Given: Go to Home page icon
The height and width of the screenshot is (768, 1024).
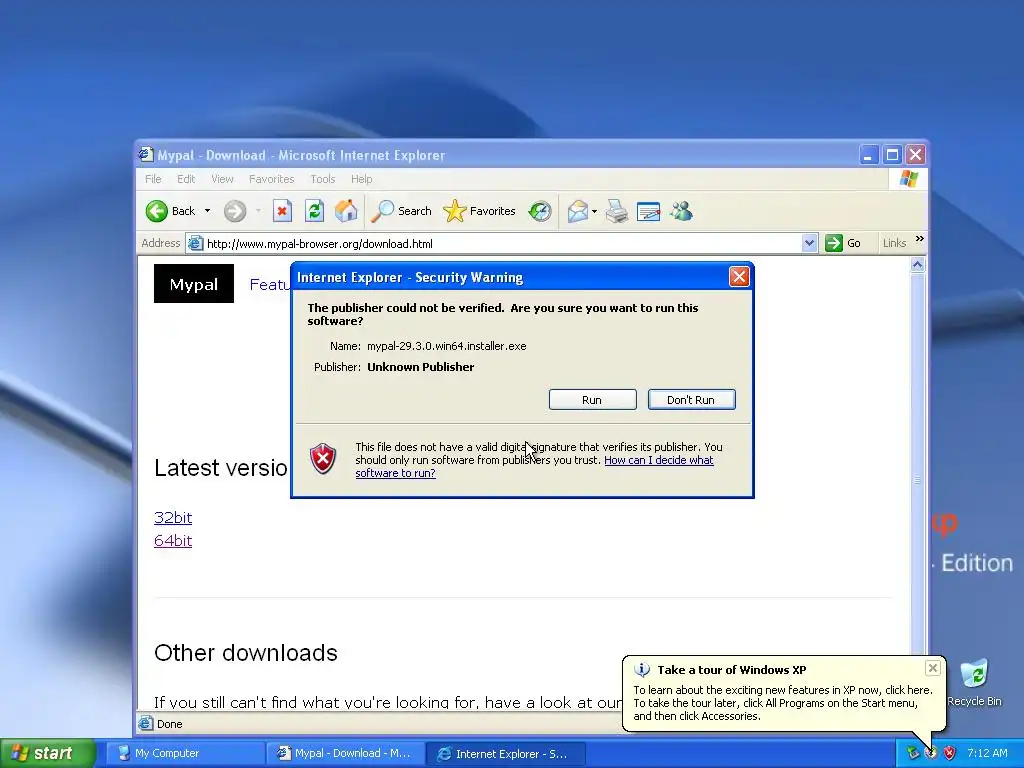Looking at the screenshot, I should point(346,211).
